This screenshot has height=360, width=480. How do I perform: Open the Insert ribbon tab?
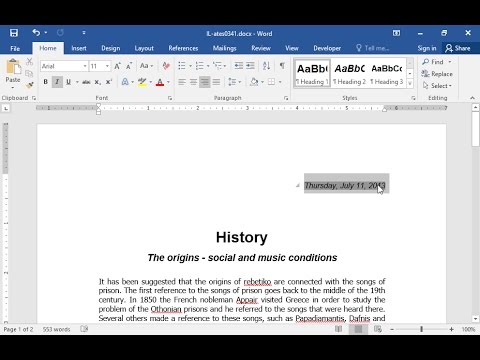click(x=79, y=48)
